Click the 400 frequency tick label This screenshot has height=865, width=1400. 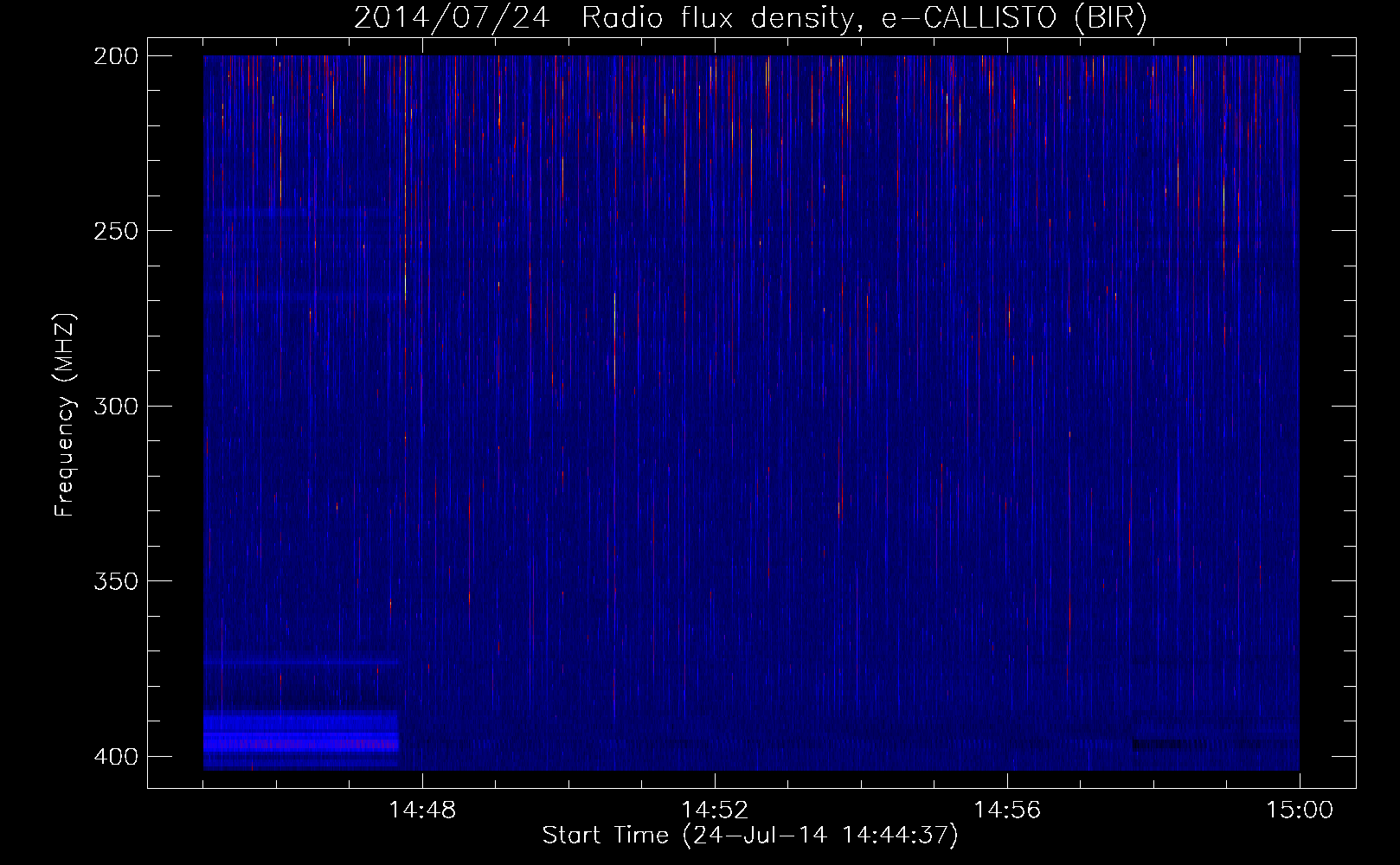click(x=116, y=757)
